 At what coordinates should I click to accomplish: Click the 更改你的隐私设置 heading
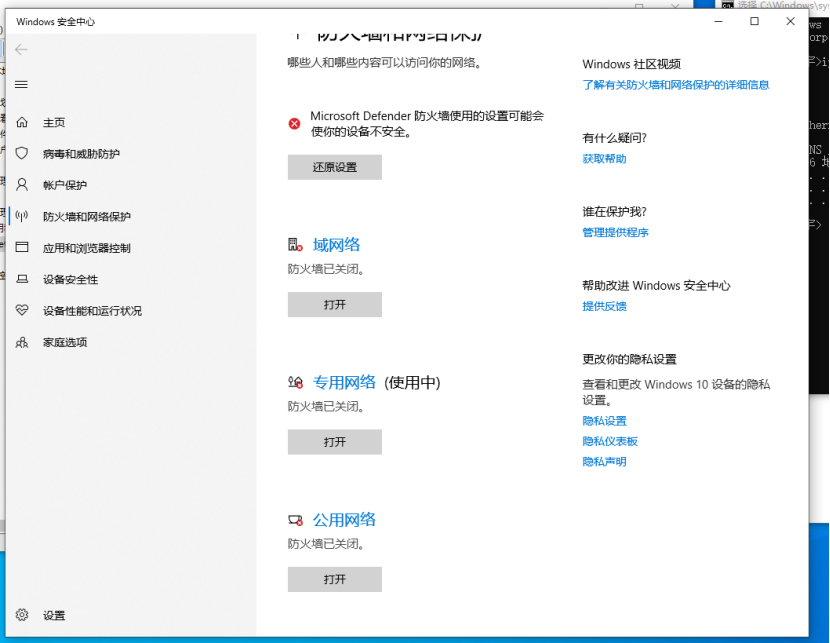pyautogui.click(x=629, y=359)
